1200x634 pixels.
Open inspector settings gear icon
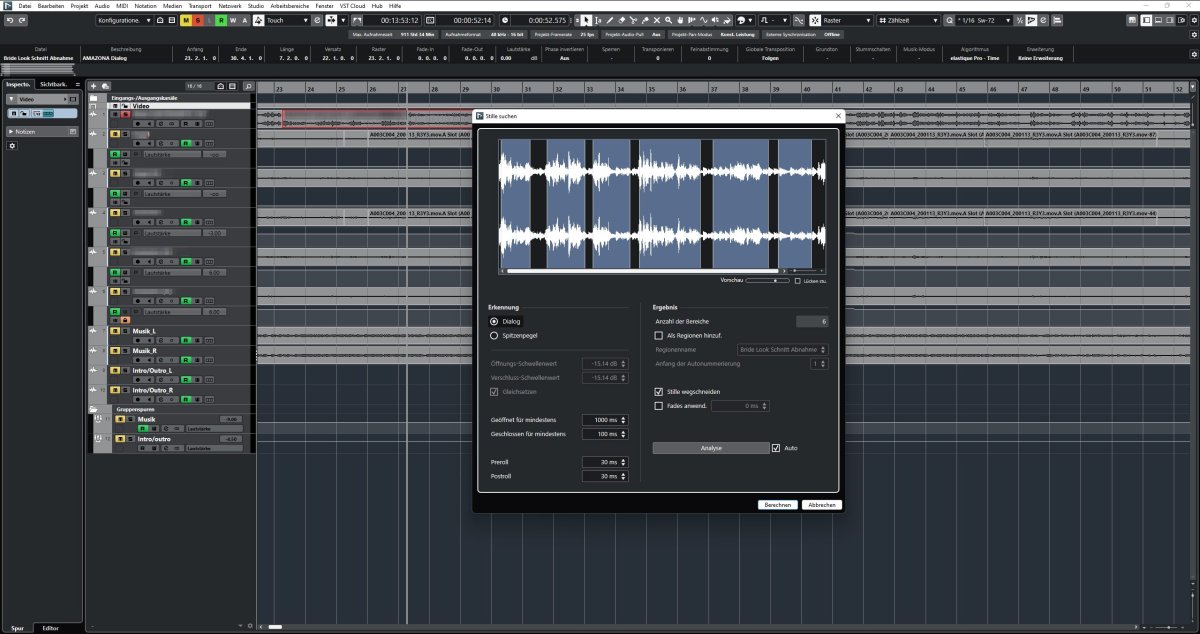click(12, 146)
